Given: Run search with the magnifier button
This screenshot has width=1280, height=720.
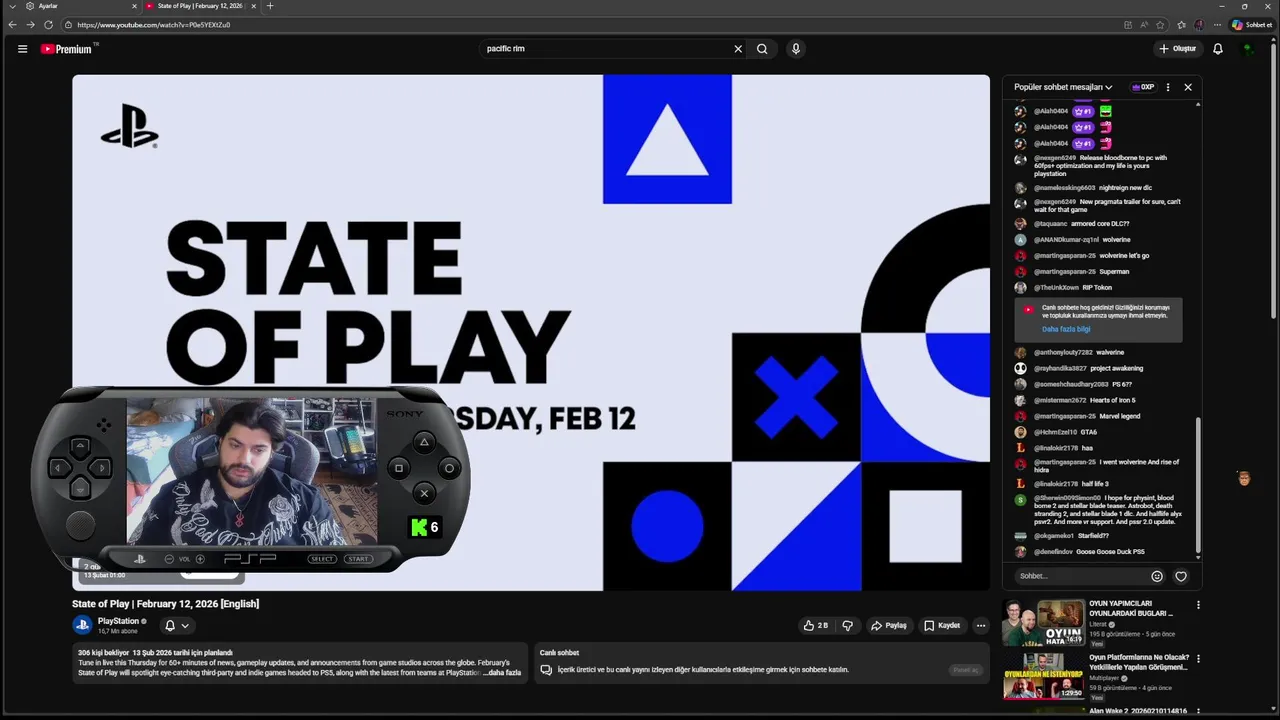Looking at the screenshot, I should coord(762,49).
